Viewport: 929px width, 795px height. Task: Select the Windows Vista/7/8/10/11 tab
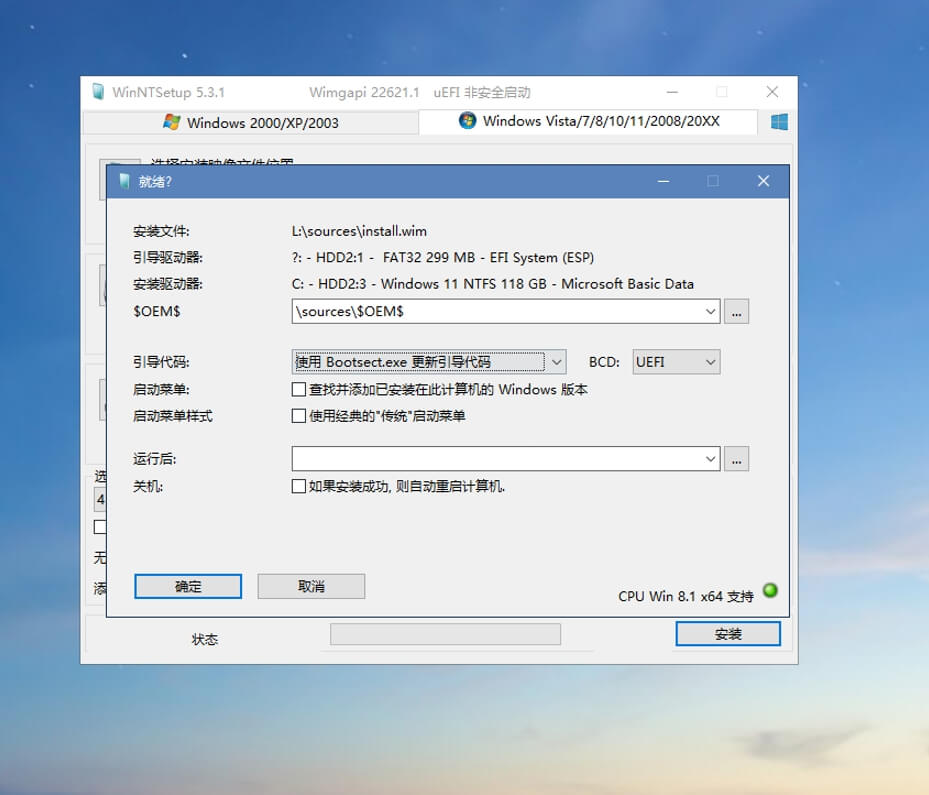590,121
